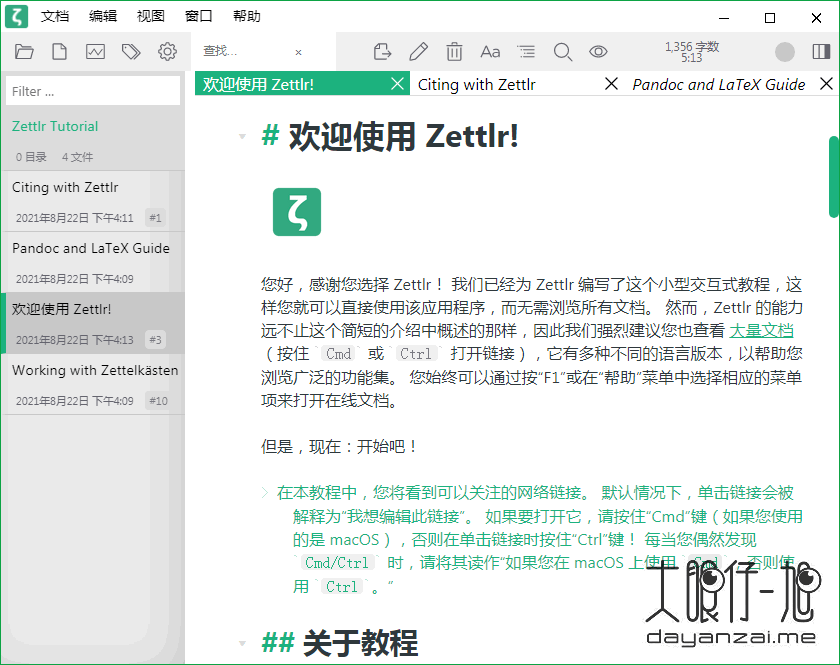Open Pandoc and LaTeX Guide file entry
The width and height of the screenshot is (840, 665).
93,263
